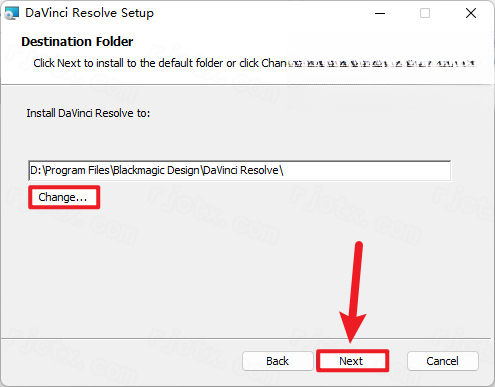495x387 pixels.
Task: Click the 'Destination Folder' heading
Action: point(77,42)
